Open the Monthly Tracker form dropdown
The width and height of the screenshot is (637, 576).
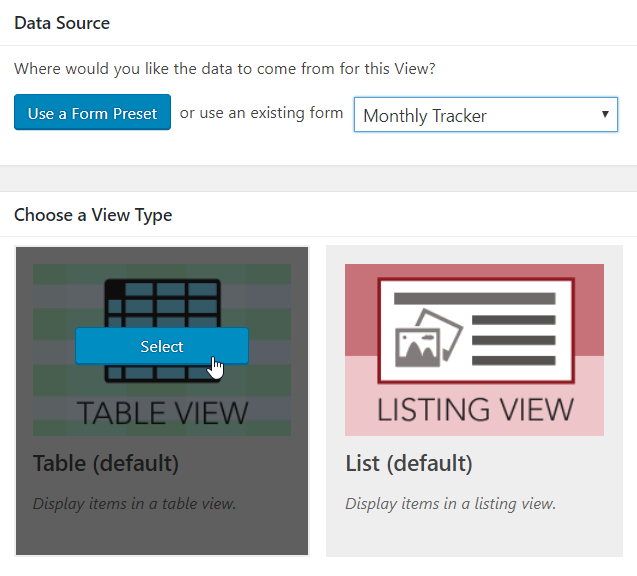click(x=485, y=115)
